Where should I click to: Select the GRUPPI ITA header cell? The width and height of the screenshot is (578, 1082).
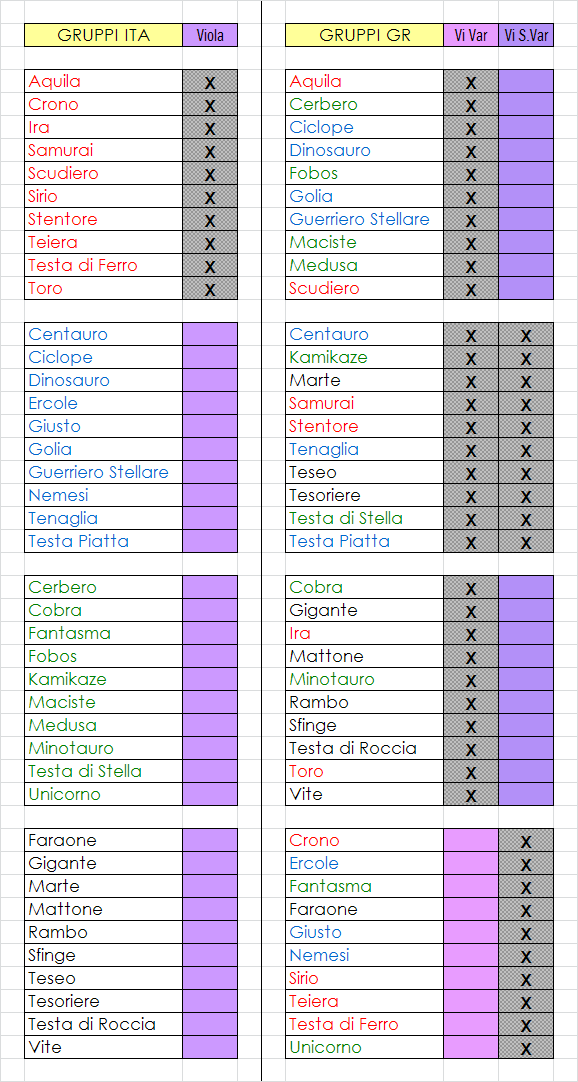[103, 35]
